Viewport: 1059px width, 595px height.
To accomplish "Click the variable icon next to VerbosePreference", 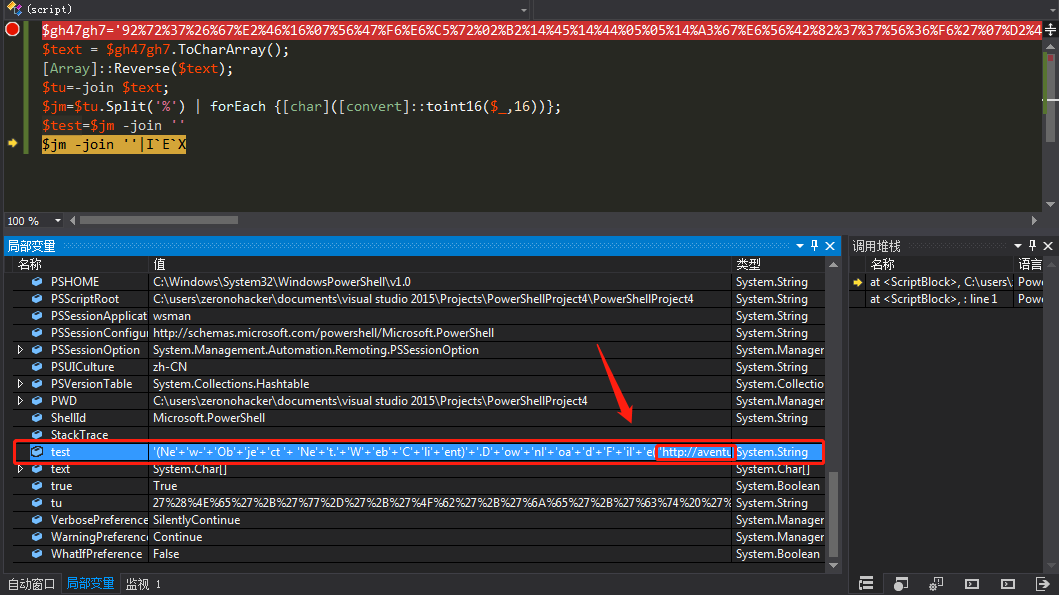I will pyautogui.click(x=37, y=519).
